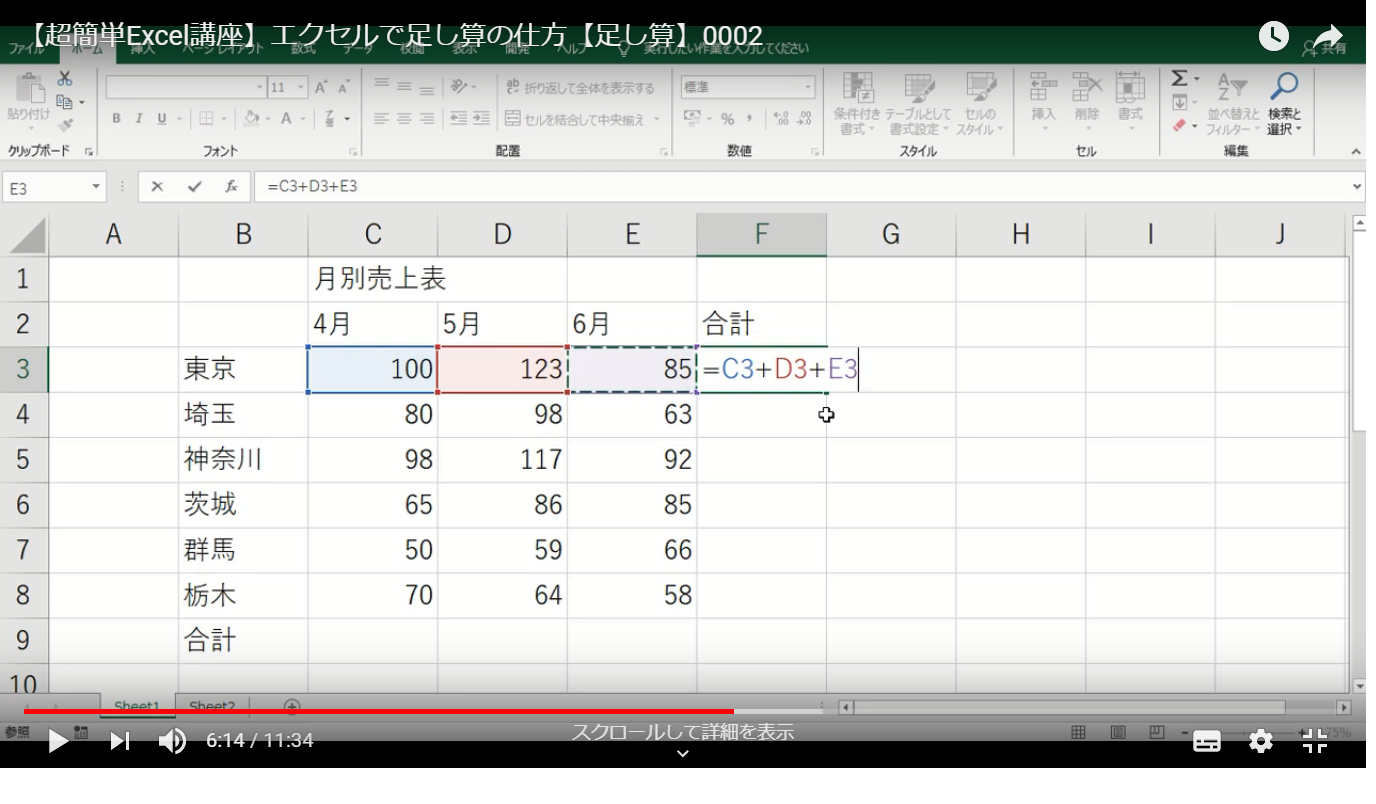Image resolution: width=1376 pixels, height=804 pixels.
Task: Switch to Sheet1 tab
Action: pyautogui.click(x=137, y=706)
